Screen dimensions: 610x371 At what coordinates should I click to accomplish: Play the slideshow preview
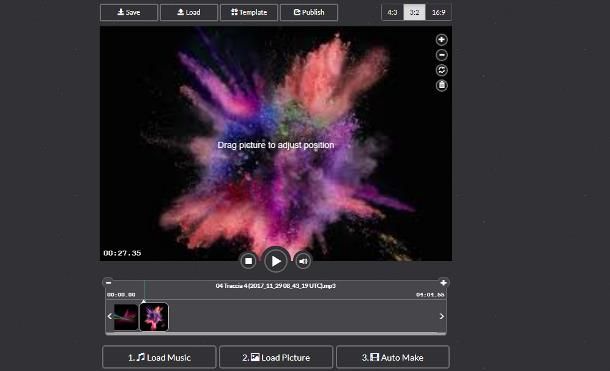pyautogui.click(x=275, y=261)
